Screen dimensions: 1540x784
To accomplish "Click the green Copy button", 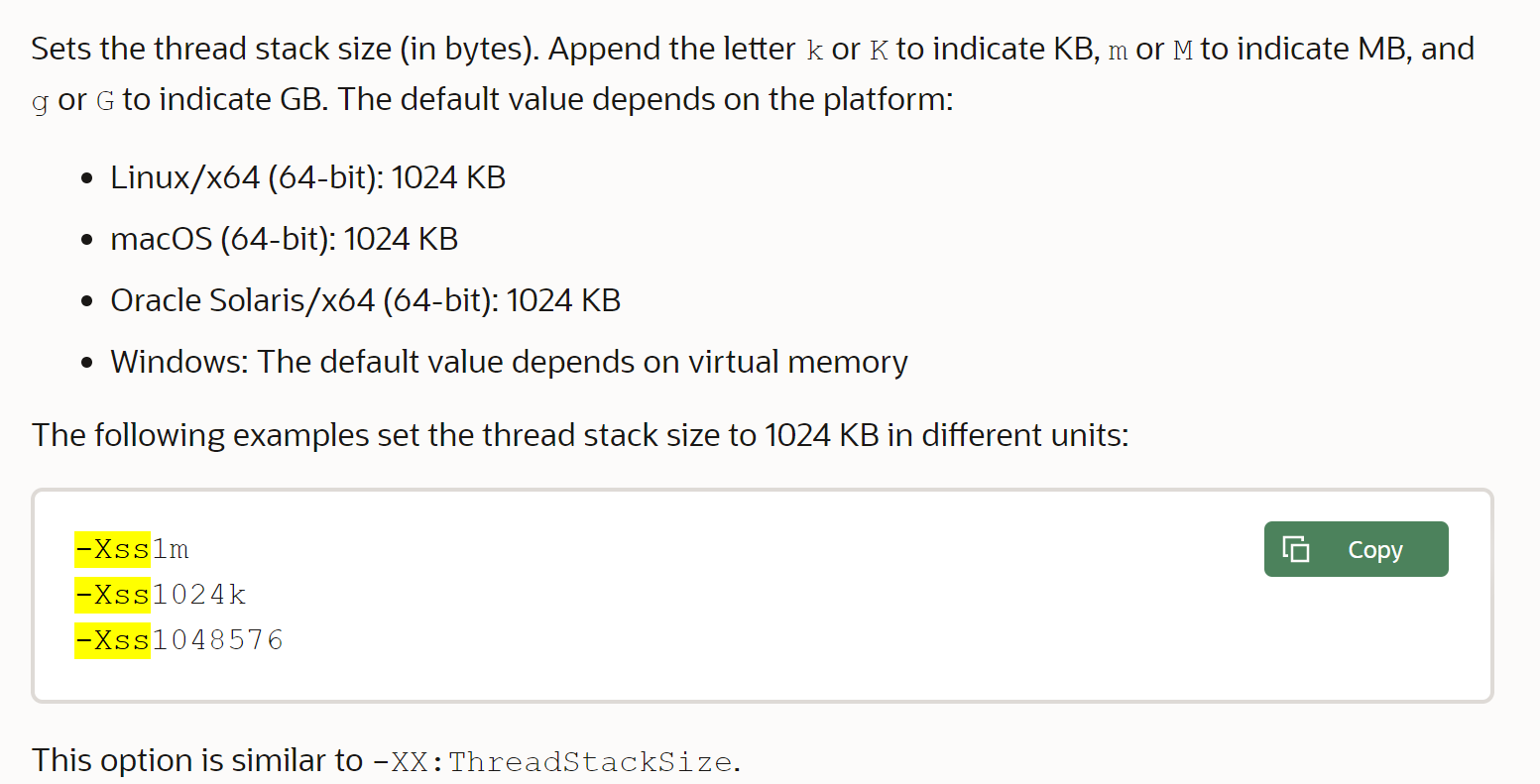I will coord(1356,549).
